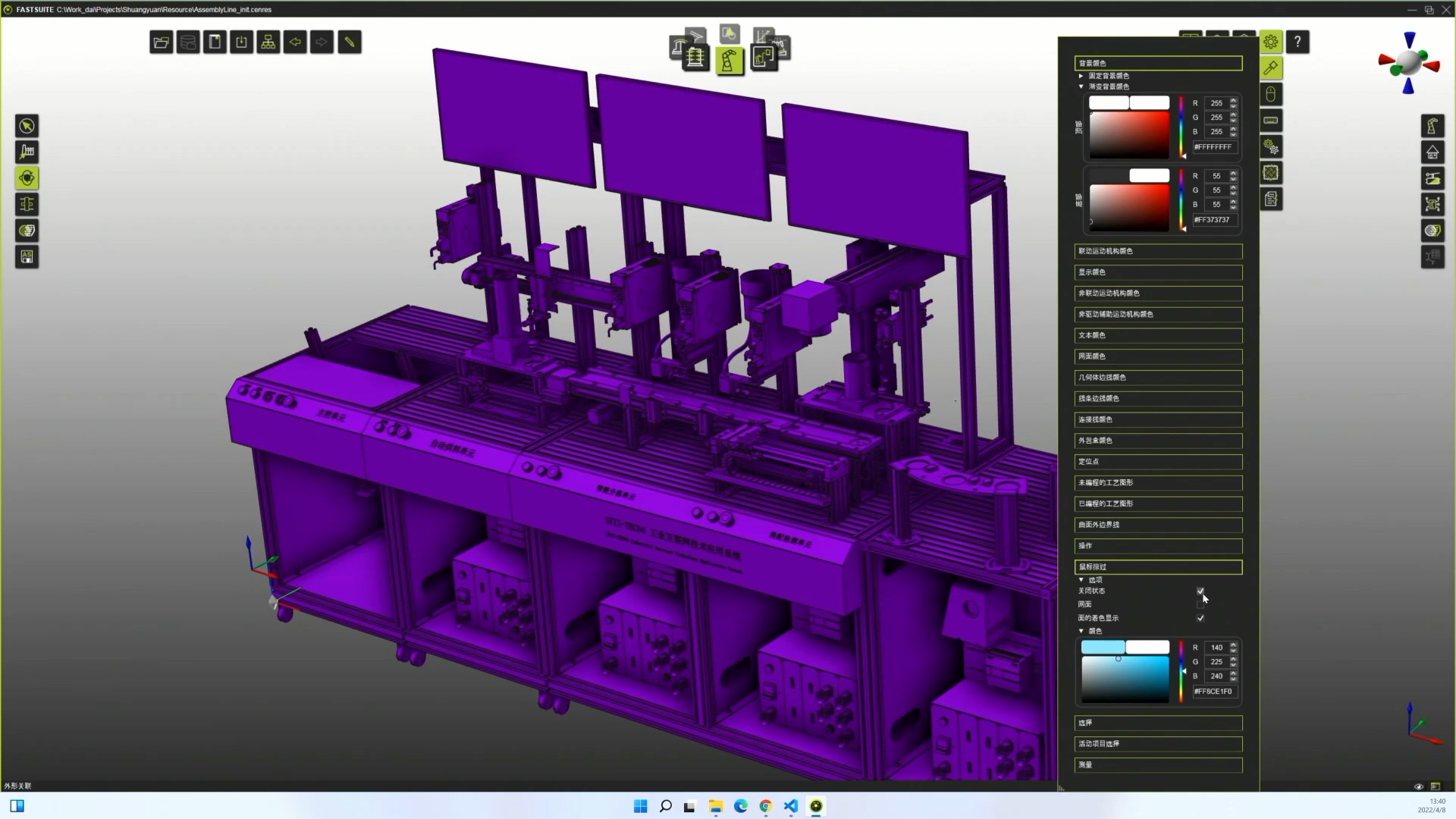Click the question mark help icon
Image resolution: width=1456 pixels, height=819 pixels.
[1298, 42]
